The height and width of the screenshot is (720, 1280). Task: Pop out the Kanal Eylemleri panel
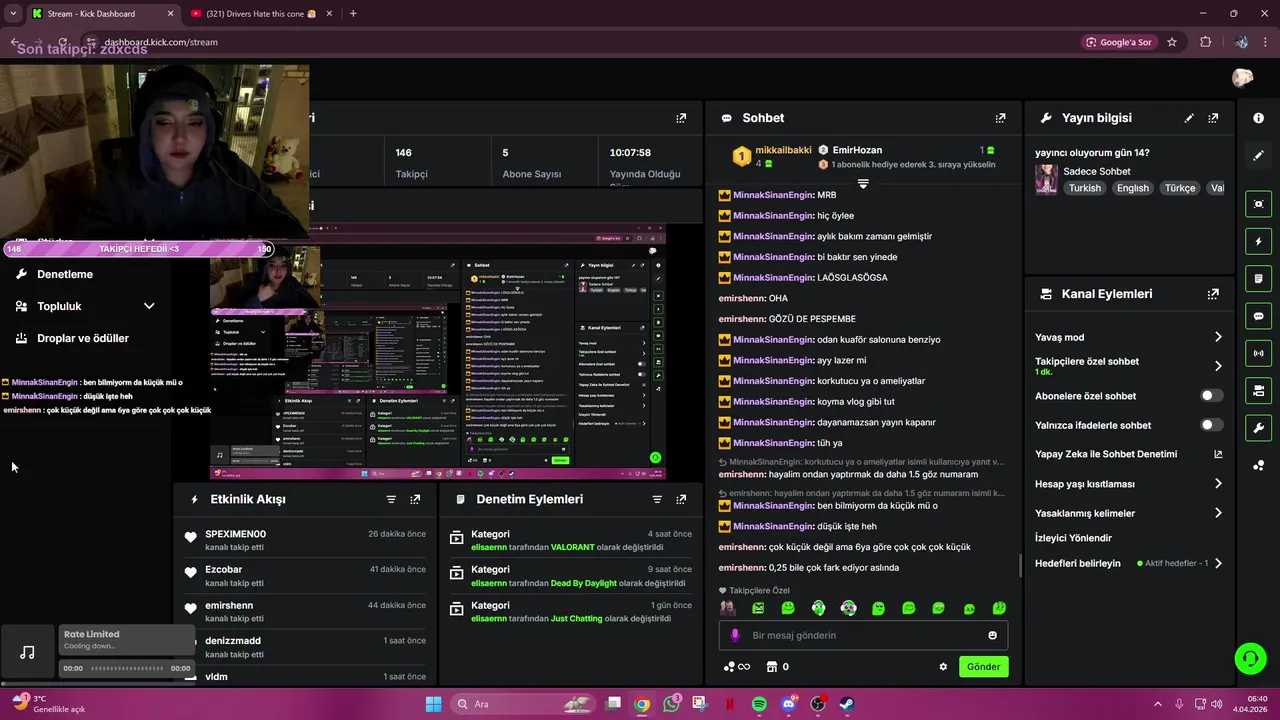1213,294
